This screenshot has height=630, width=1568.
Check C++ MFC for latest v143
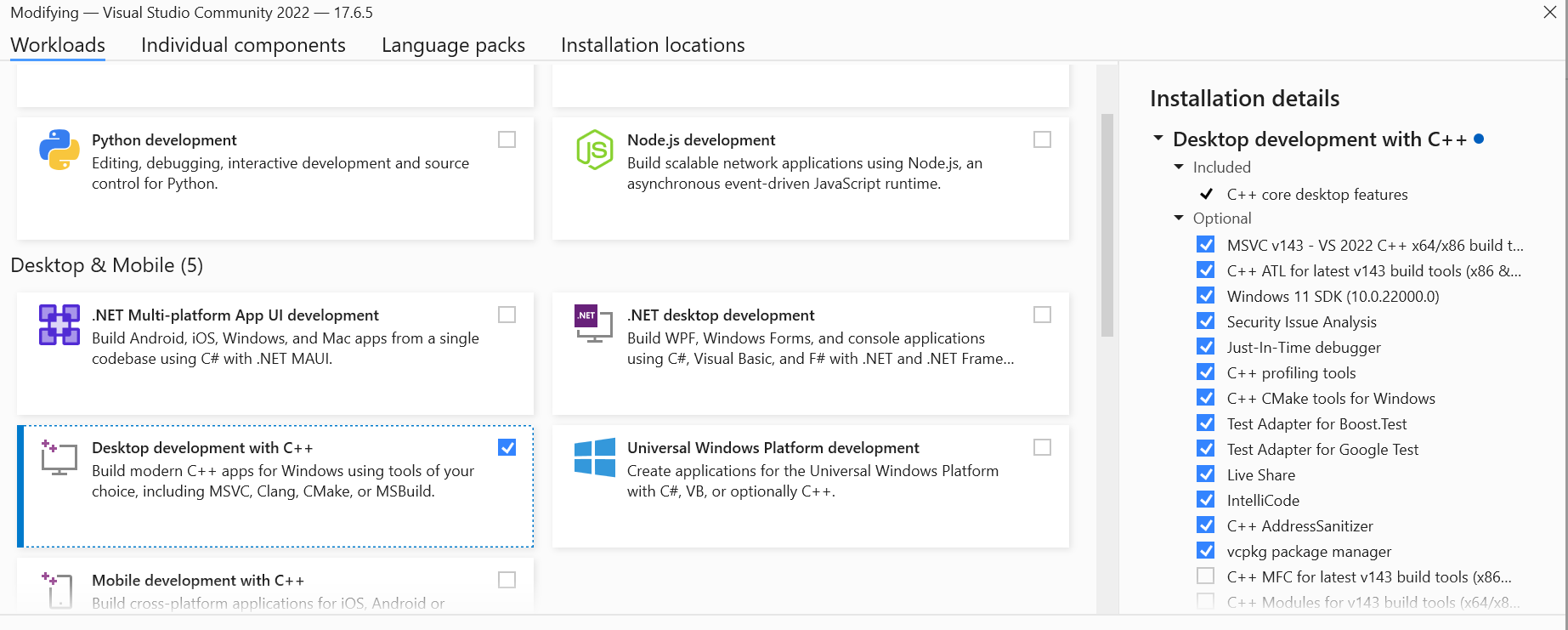pos(1205,576)
